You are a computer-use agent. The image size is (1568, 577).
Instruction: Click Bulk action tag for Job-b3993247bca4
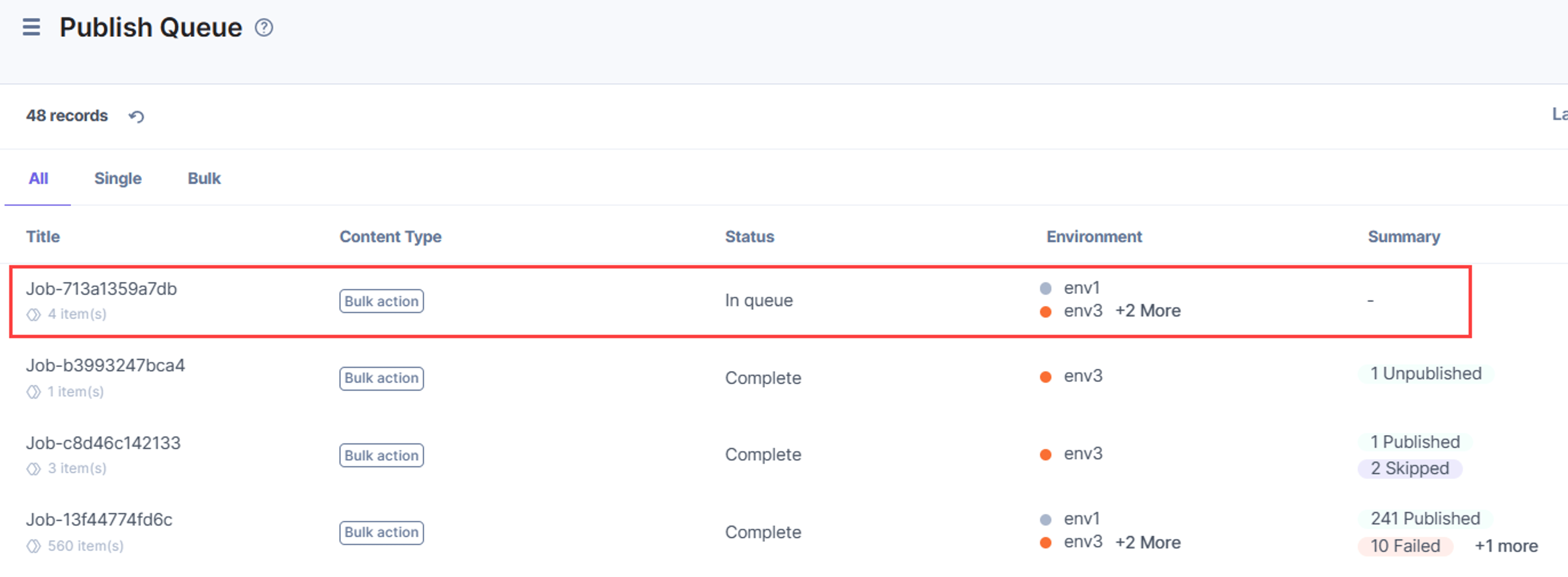point(382,378)
